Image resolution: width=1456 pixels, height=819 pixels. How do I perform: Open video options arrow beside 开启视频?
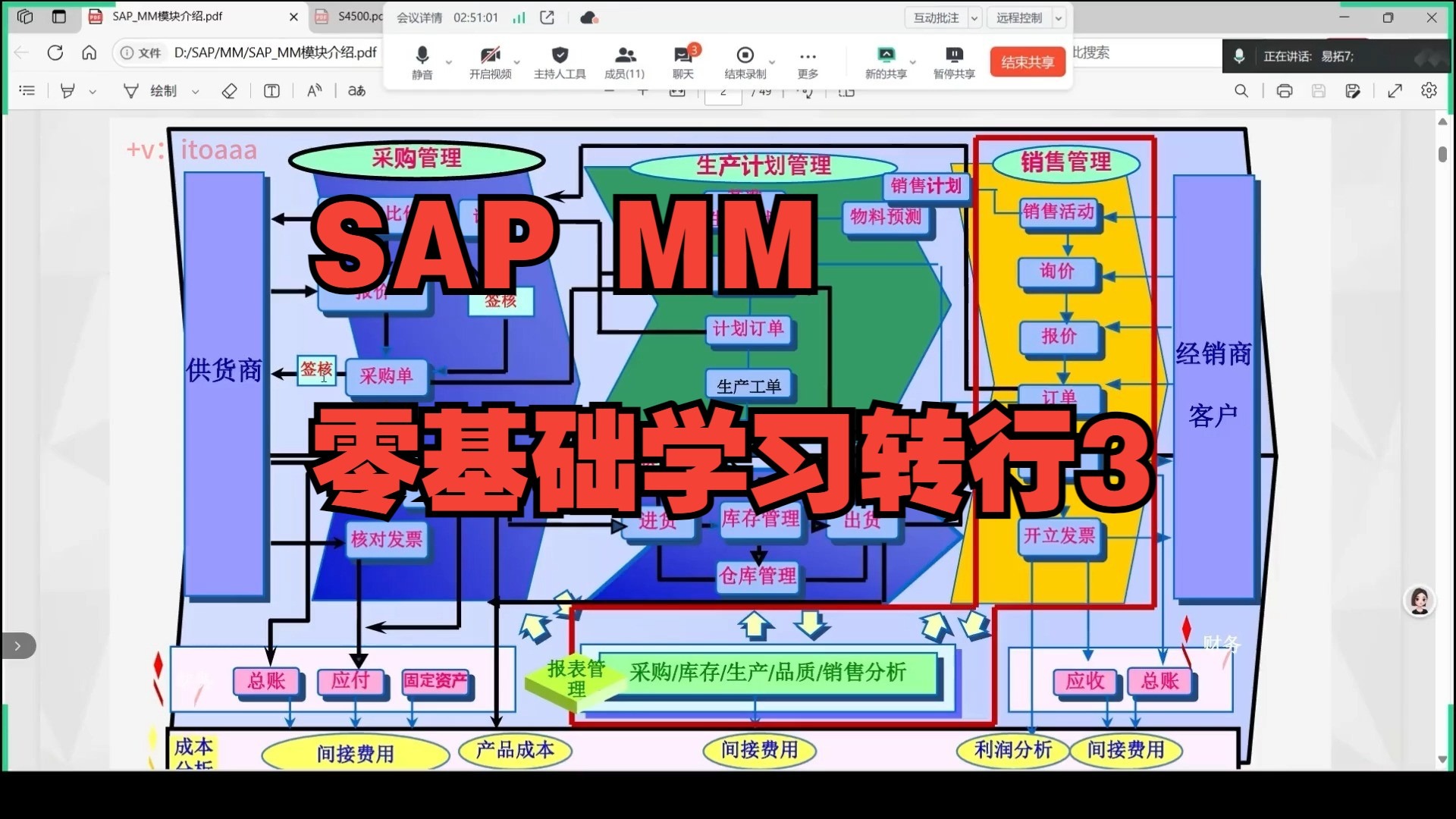pyautogui.click(x=517, y=62)
